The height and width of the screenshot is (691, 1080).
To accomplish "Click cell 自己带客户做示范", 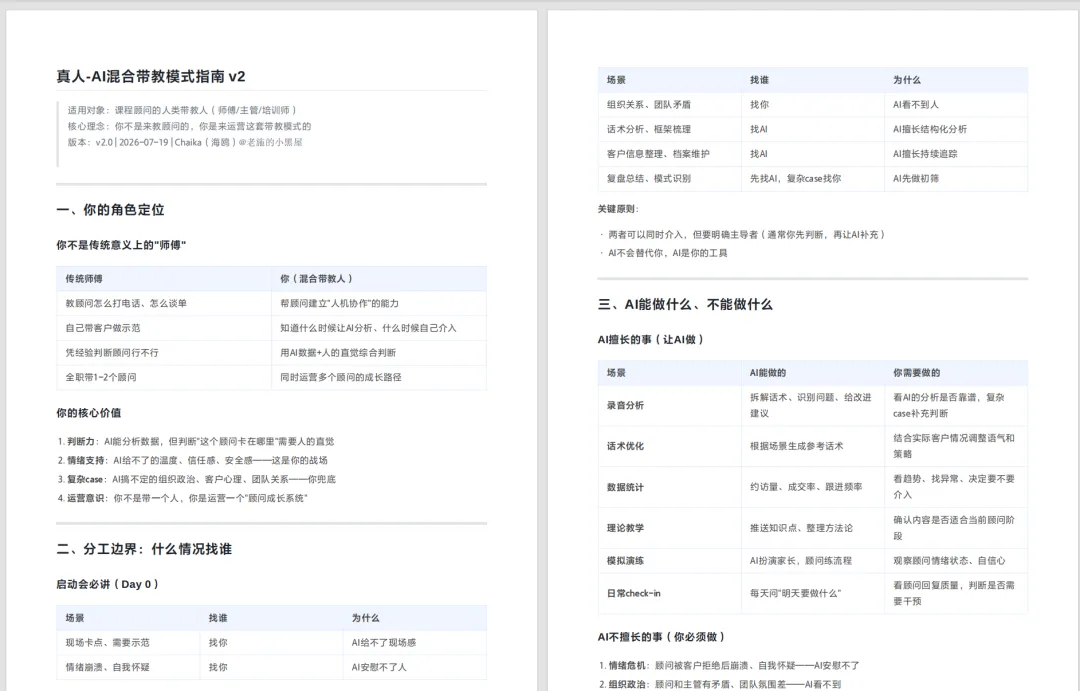I will click(103, 328).
